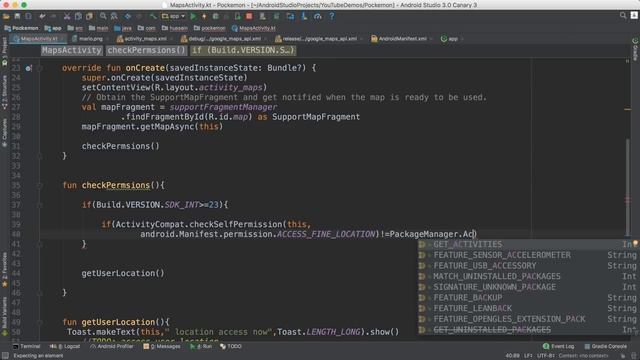
Task: Click the if (Build.VERSION.S…) breadcrumb
Action: pos(242,50)
